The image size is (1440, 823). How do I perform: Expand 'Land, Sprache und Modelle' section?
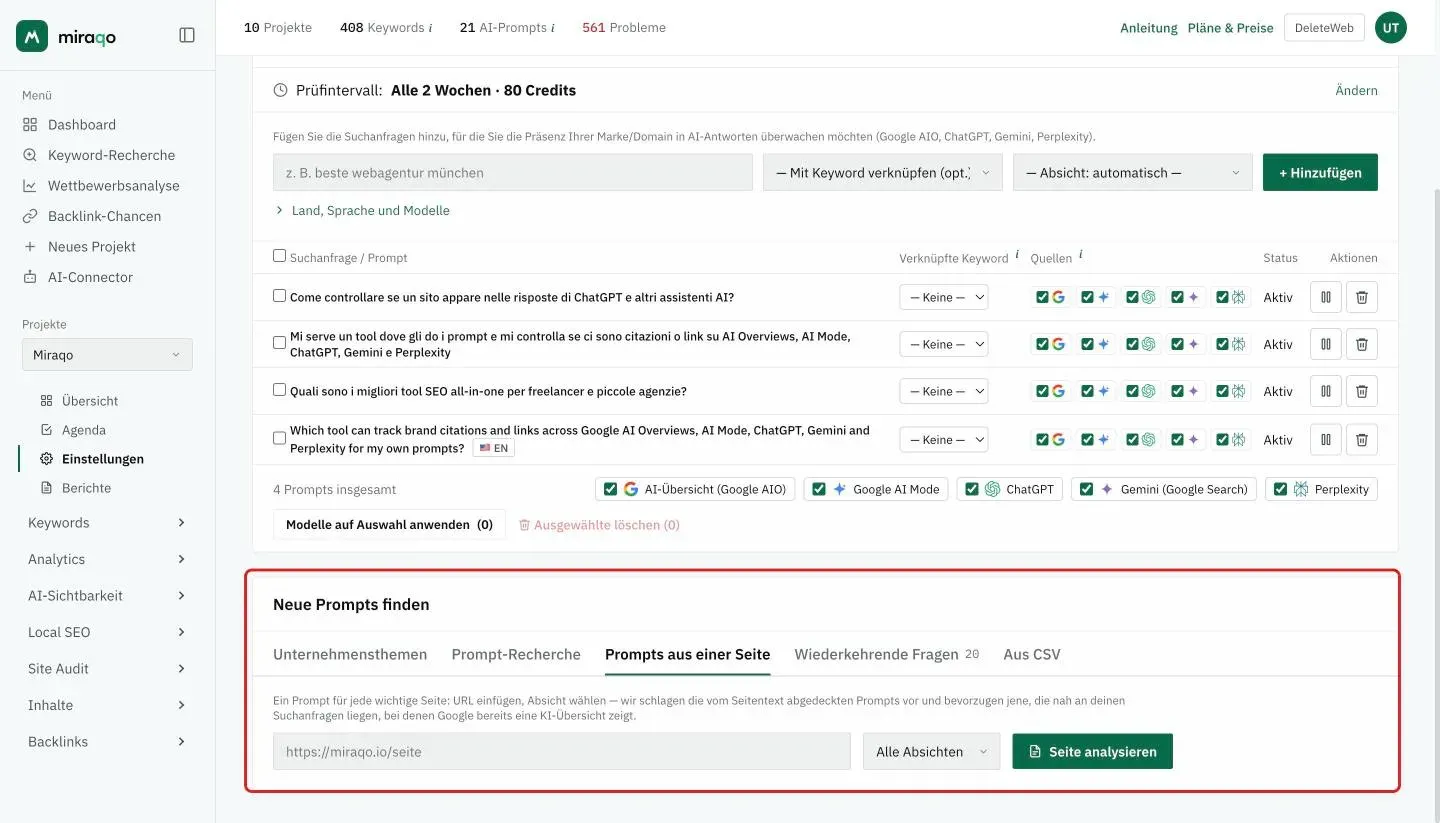pos(362,211)
